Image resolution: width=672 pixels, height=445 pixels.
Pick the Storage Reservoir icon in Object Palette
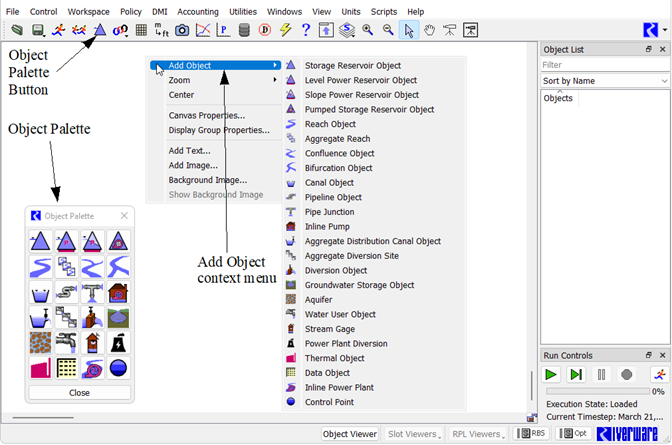(40, 243)
